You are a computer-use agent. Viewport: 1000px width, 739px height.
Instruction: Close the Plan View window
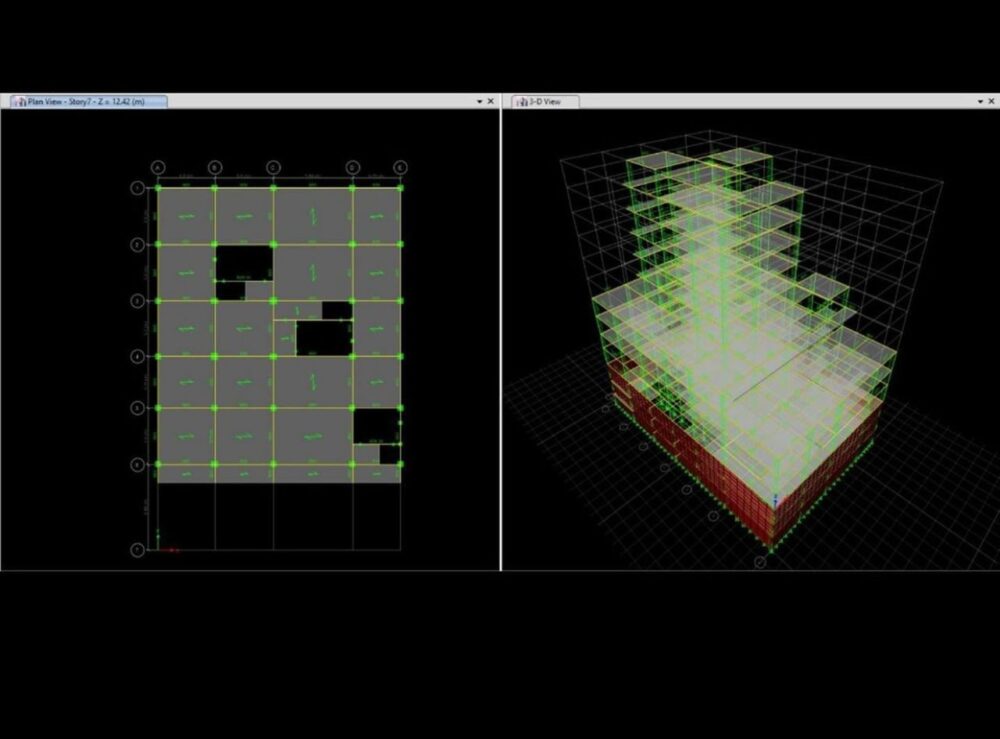(491, 101)
